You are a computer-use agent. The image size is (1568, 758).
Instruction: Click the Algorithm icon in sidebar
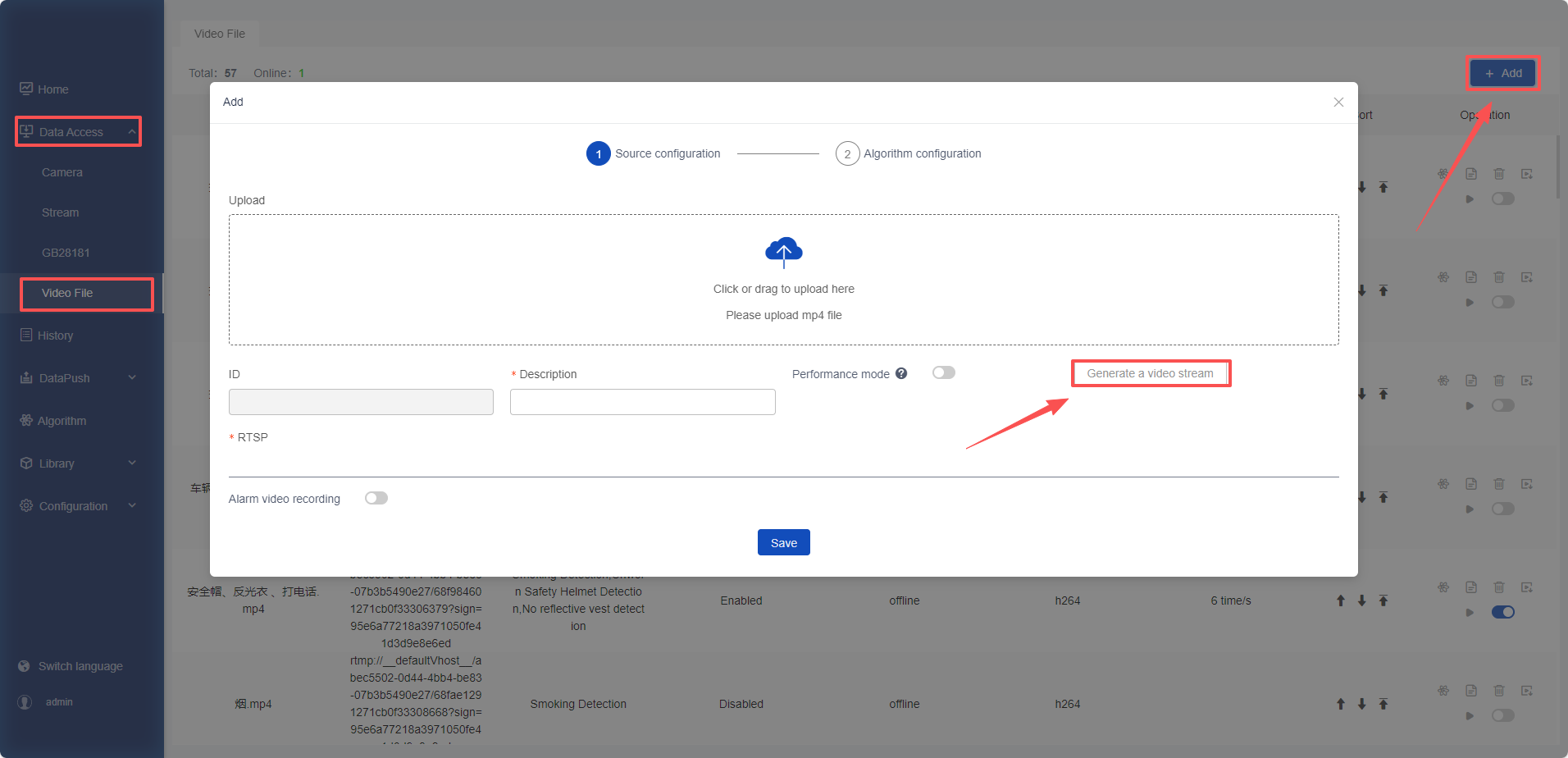(x=26, y=420)
